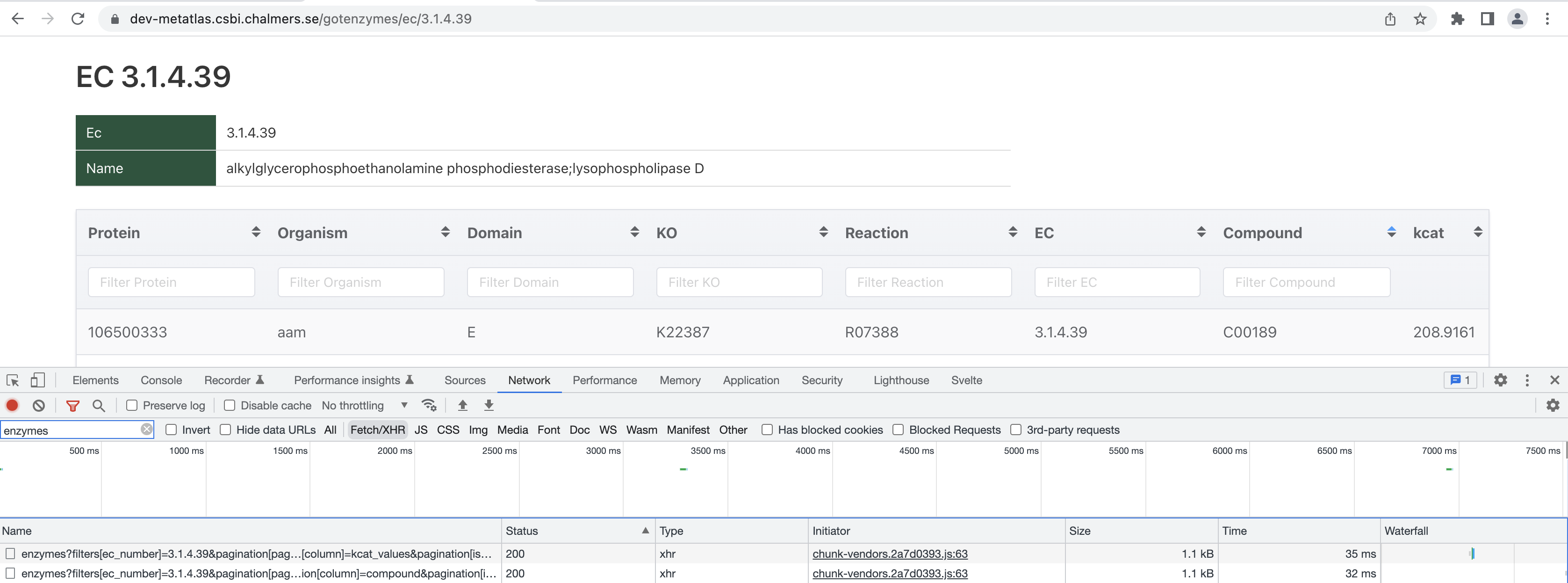
Task: Switch to the Console tab
Action: 161,379
